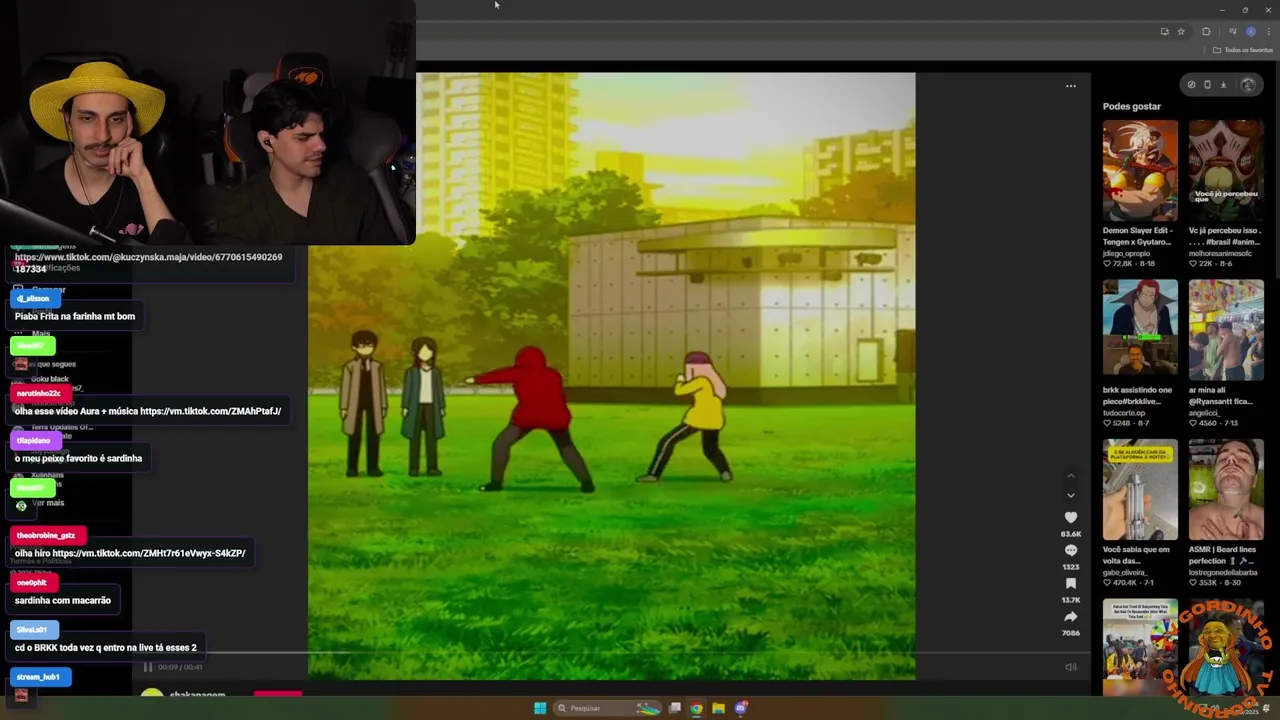Pause the video playback
This screenshot has width=1280, height=720.
148,667
